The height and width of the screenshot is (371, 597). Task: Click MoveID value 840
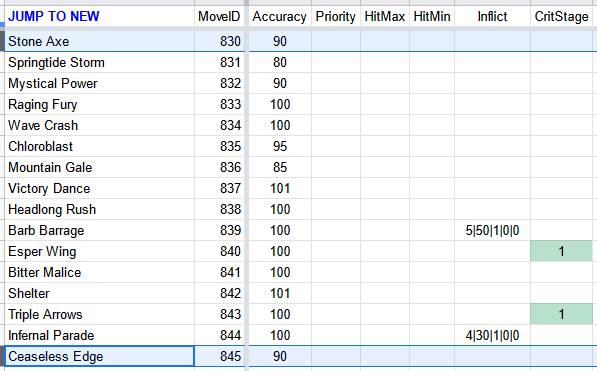coord(230,251)
